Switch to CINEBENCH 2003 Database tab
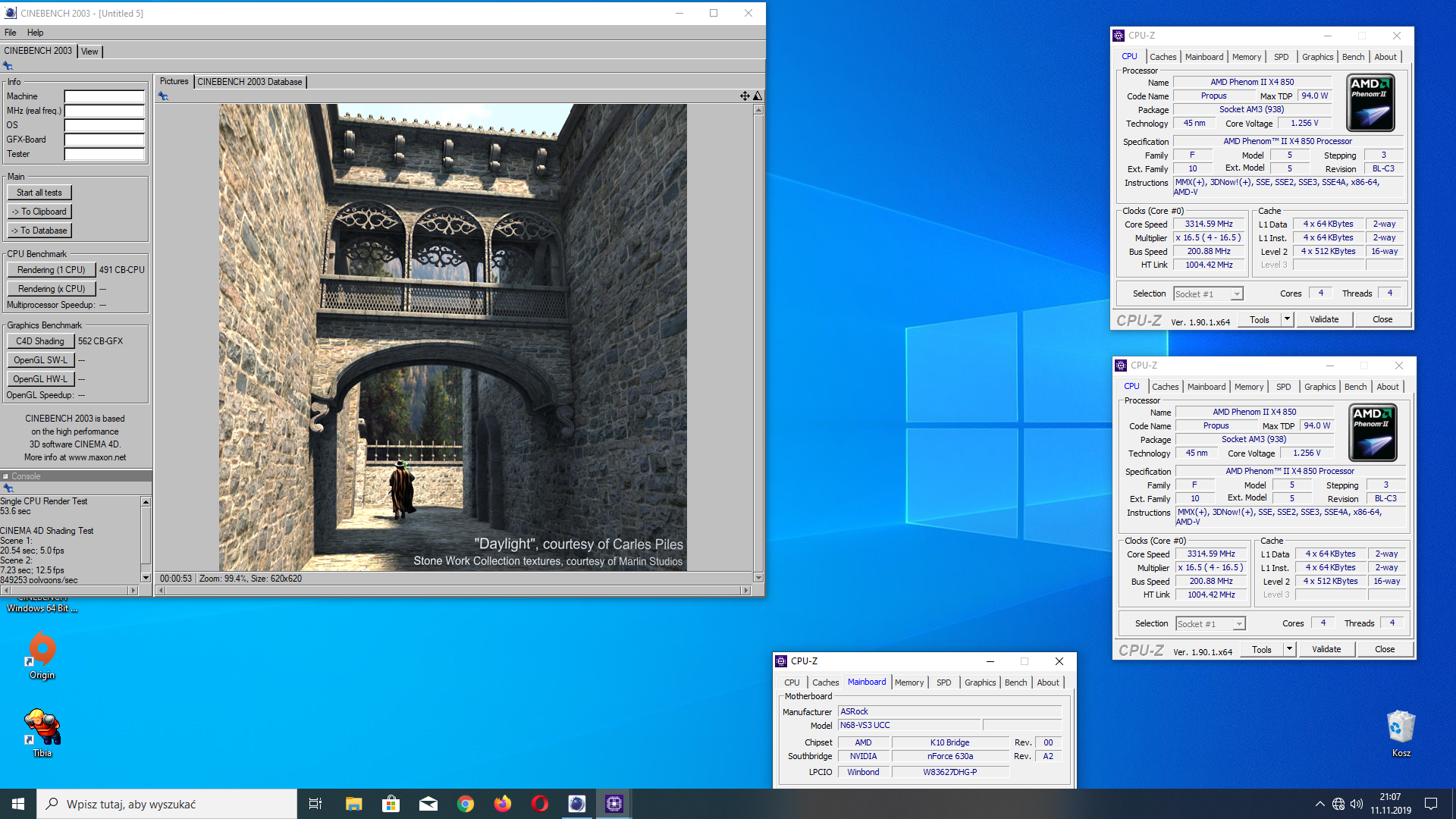The width and height of the screenshot is (1456, 819). click(249, 82)
